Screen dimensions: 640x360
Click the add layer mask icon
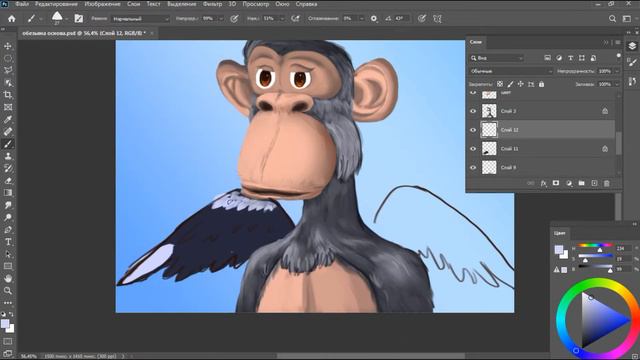(x=556, y=184)
